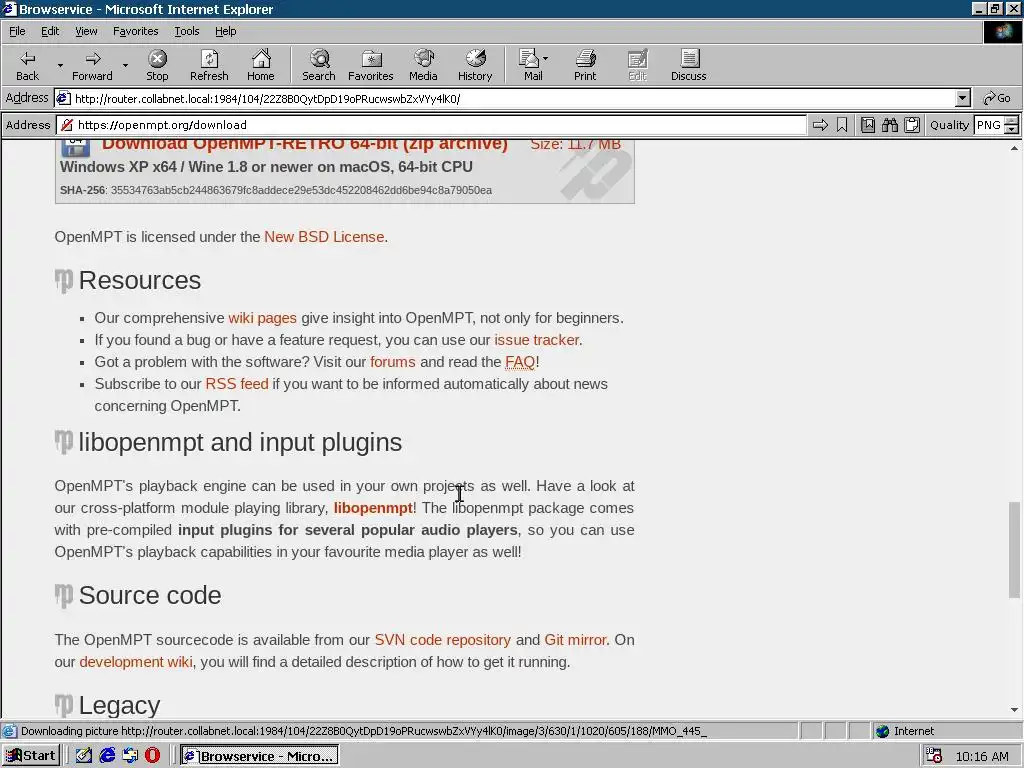1024x768 pixels.
Task: Click the binoculars find icon
Action: (889, 125)
